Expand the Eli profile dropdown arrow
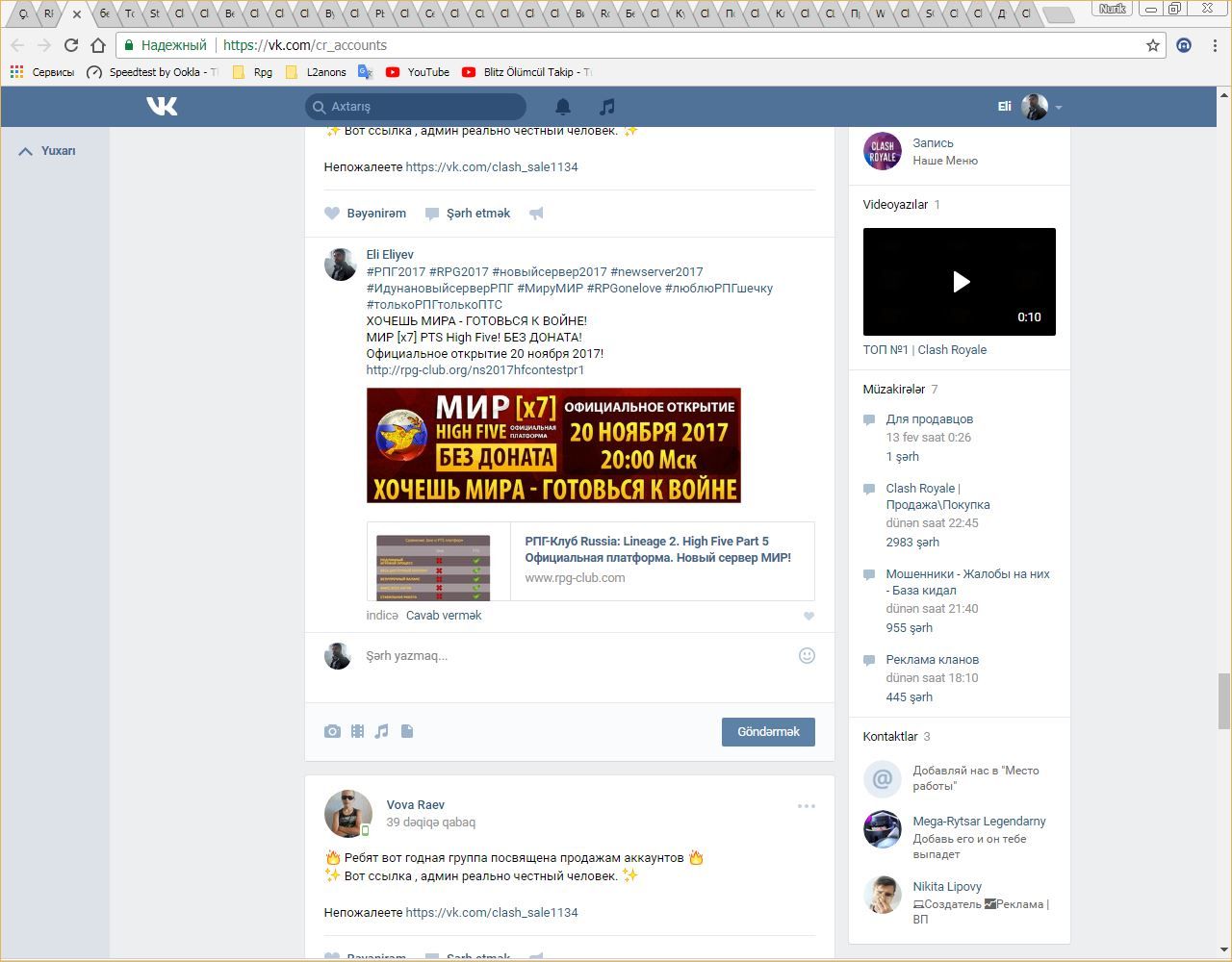Viewport: 1232px width, 962px height. (1058, 108)
